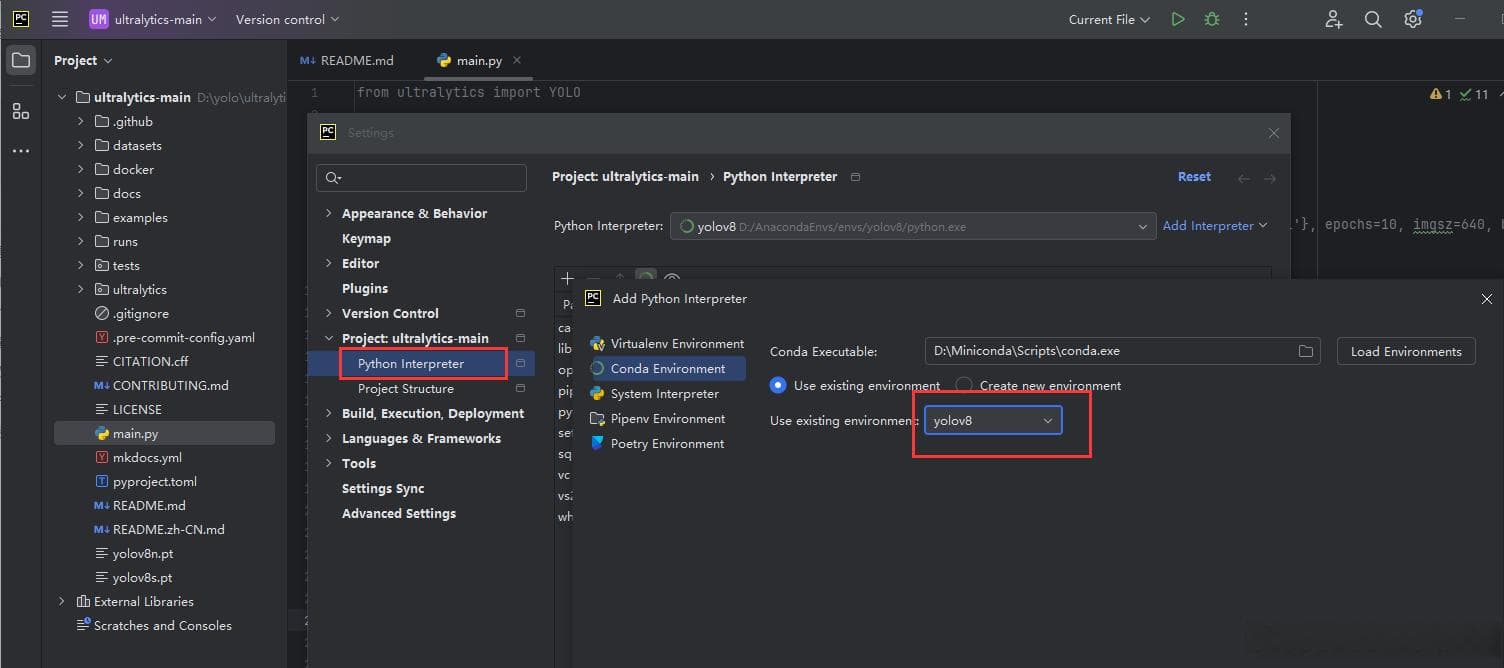1504x668 pixels.
Task: Go forward using the Settings forward arrow
Action: click(1270, 178)
